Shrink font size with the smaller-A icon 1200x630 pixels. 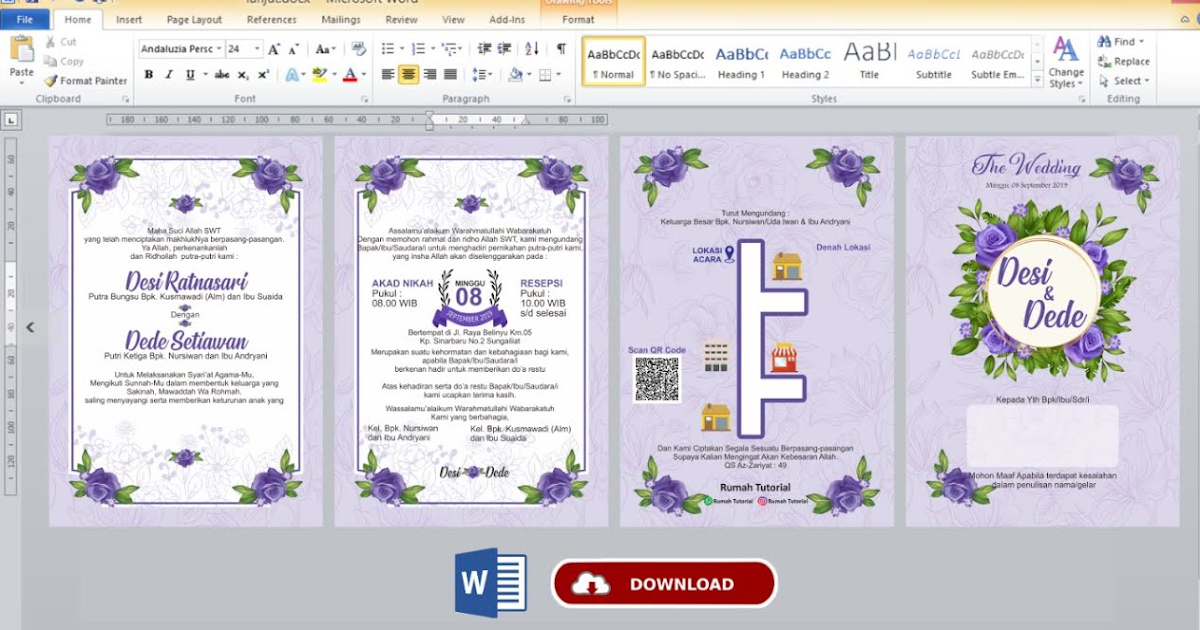[295, 48]
